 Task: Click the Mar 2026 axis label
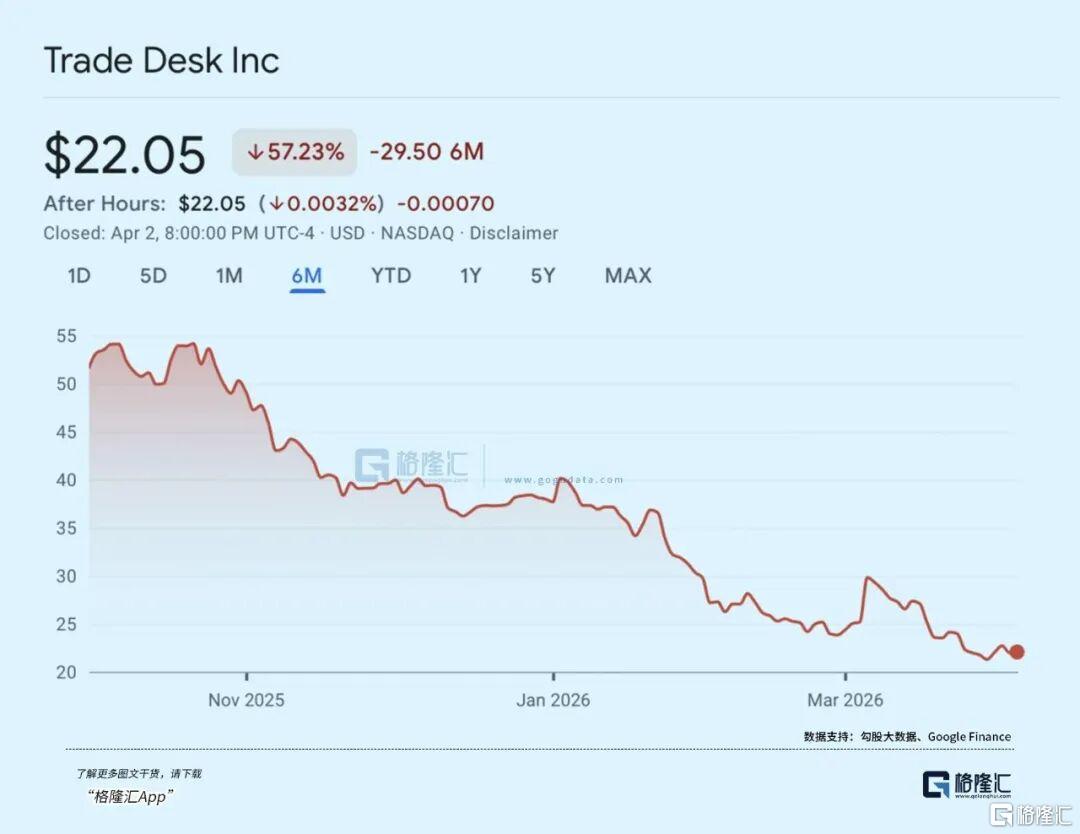click(845, 700)
